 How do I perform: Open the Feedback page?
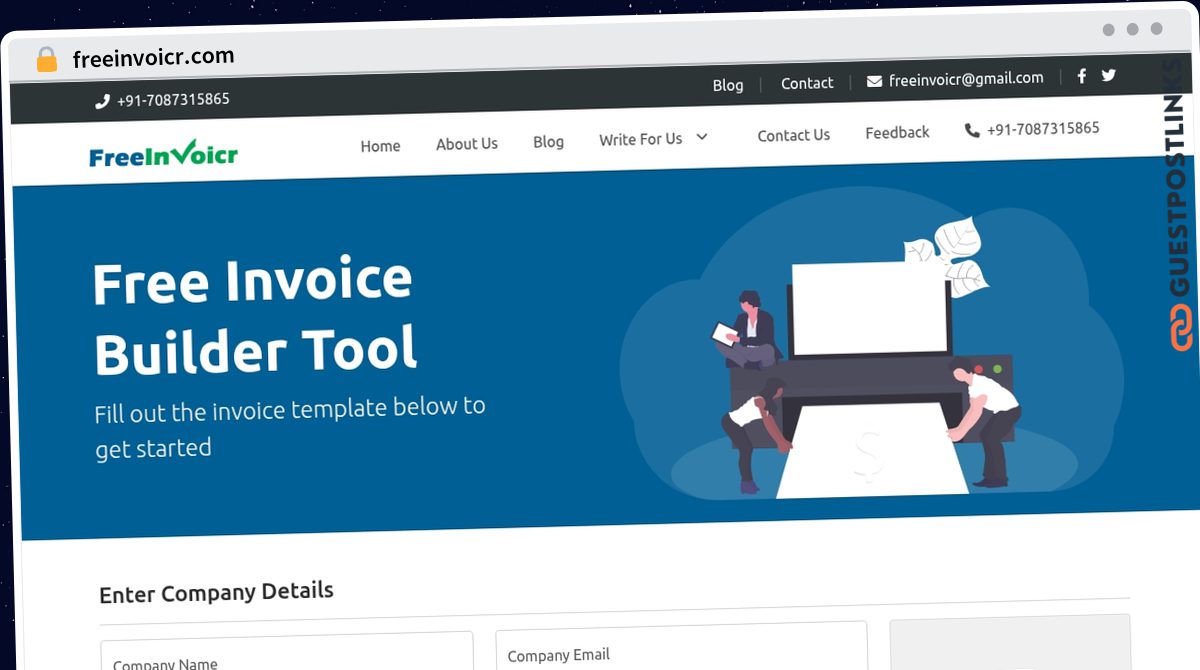897,132
